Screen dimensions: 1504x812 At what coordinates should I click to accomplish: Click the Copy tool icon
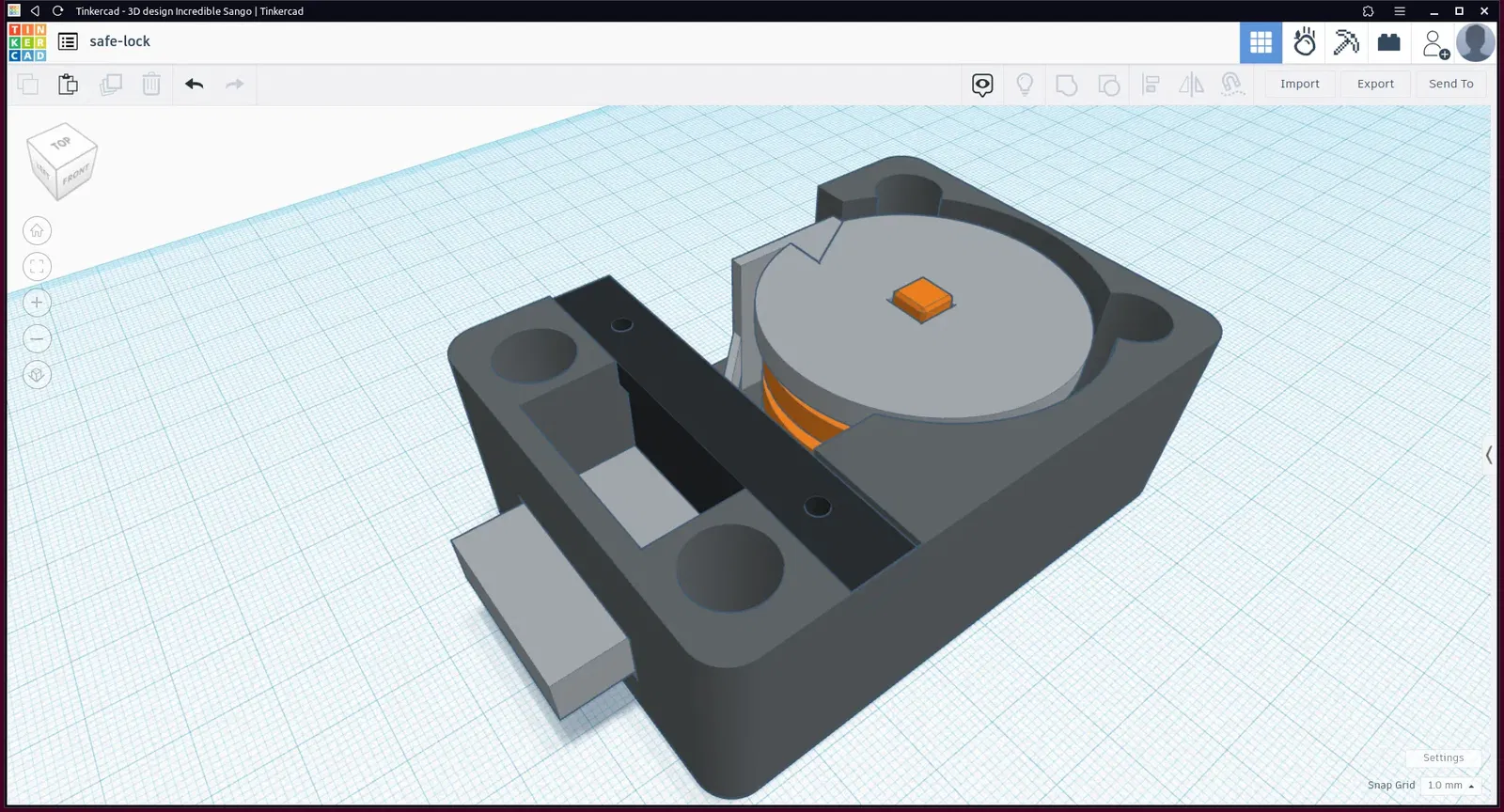tap(28, 85)
